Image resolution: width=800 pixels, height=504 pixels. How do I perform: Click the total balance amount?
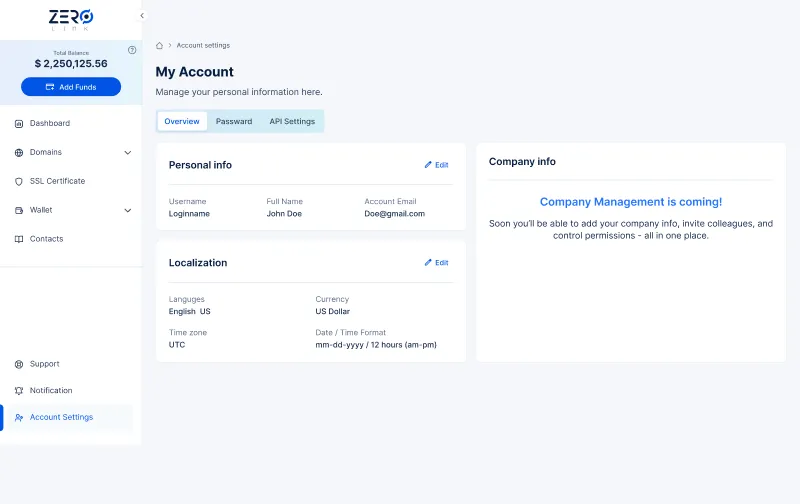click(71, 64)
